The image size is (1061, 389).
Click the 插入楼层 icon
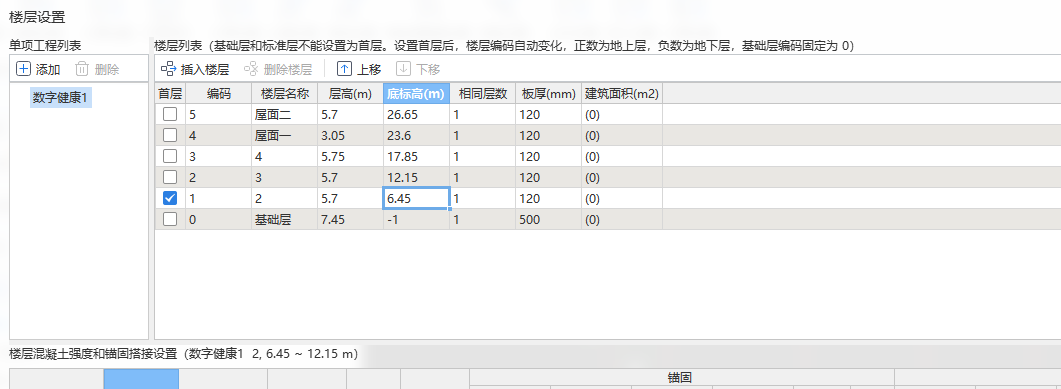click(168, 69)
